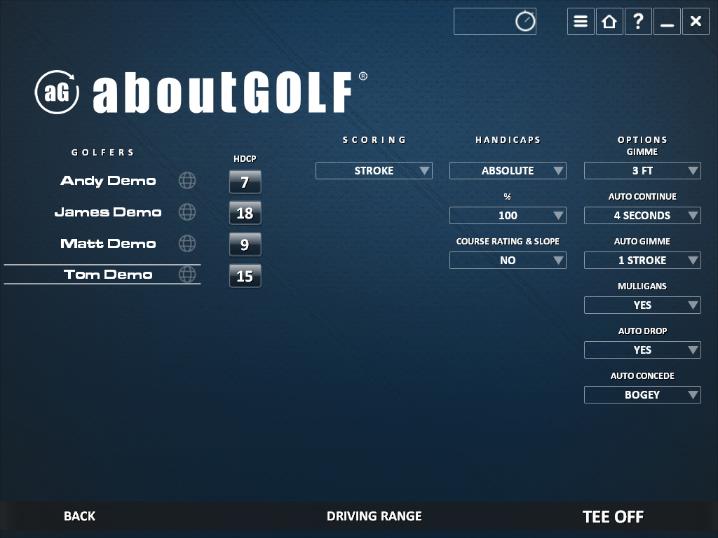Open help question mark icon
This screenshot has height=538, width=718.
[638, 22]
